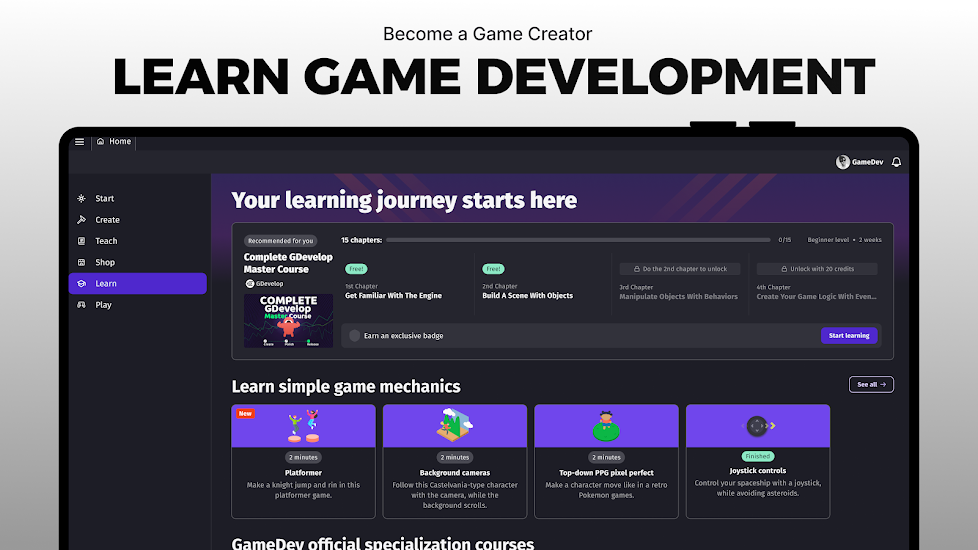Screen dimensions: 978x550
Task: Click GameDev official specialization courses heading
Action: click(x=383, y=543)
